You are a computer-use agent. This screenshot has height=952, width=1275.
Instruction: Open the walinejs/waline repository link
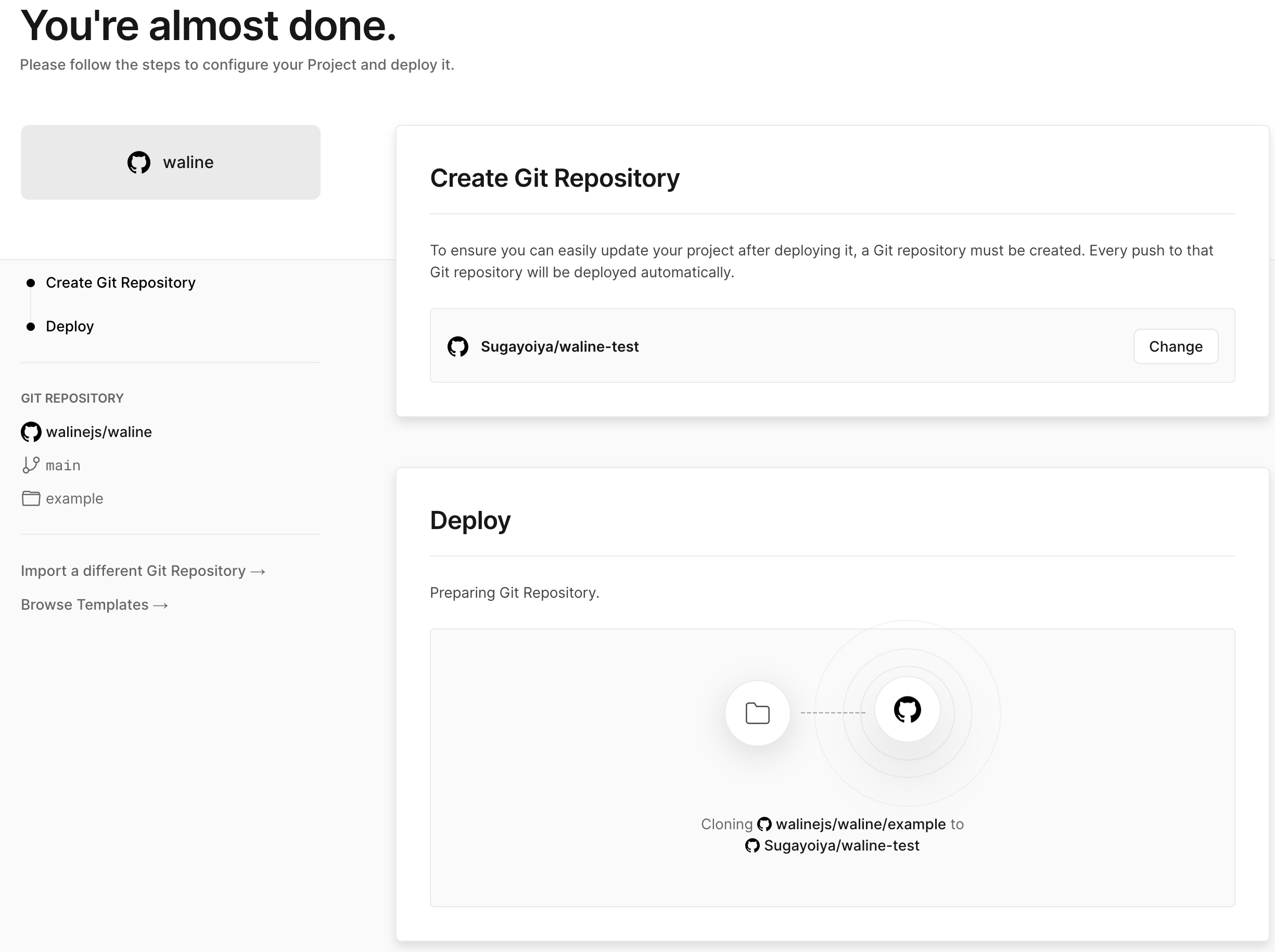tap(99, 432)
